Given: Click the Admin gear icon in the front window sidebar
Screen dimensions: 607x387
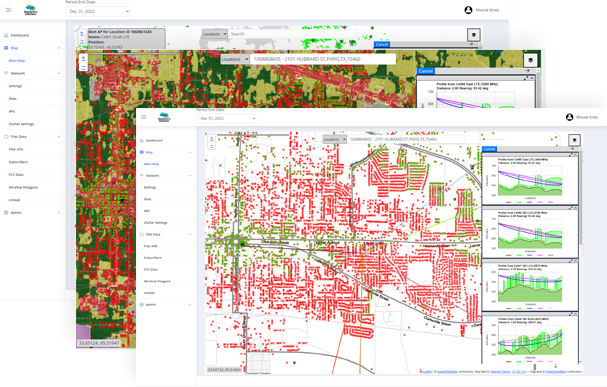Looking at the screenshot, I should click(142, 305).
